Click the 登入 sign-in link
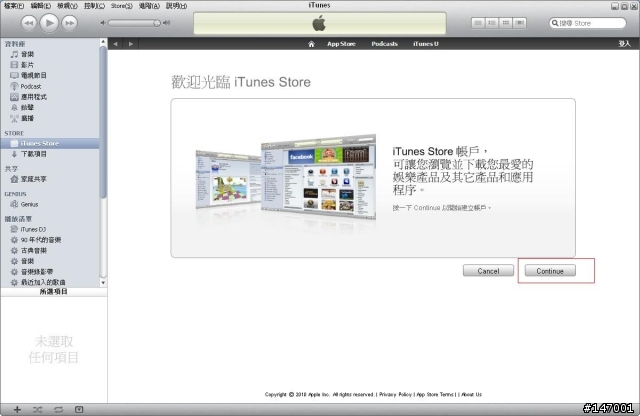Image resolution: width=640 pixels, height=416 pixels. [x=624, y=44]
